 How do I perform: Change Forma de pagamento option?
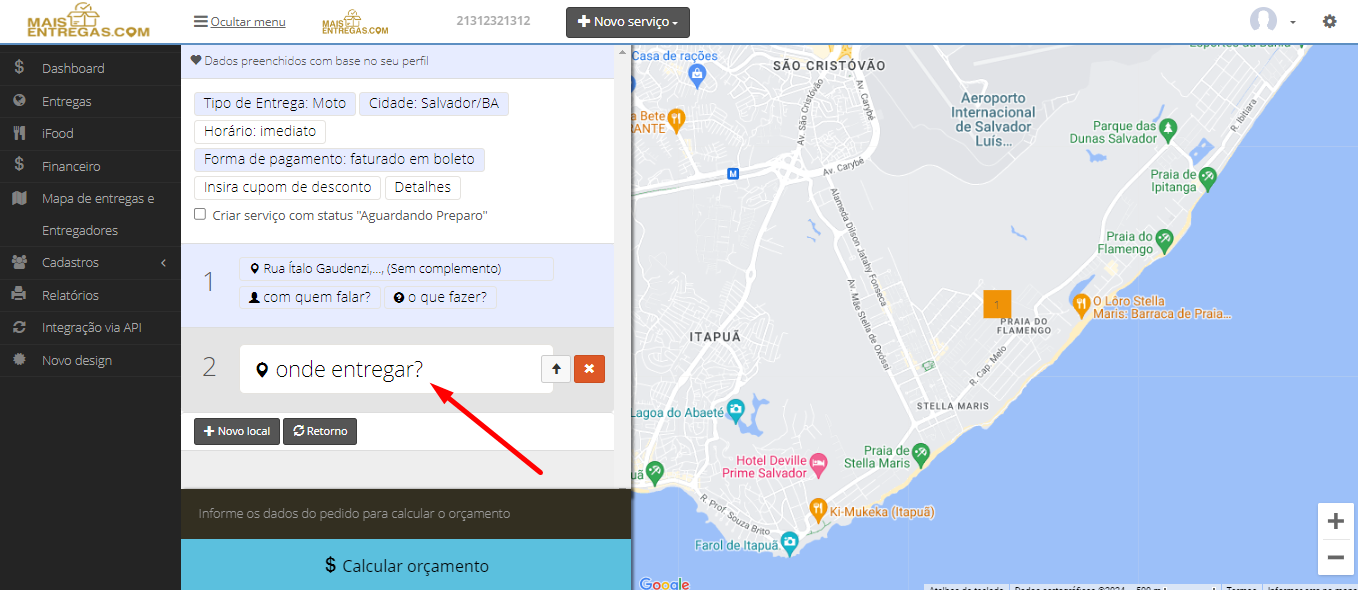pyautogui.click(x=339, y=159)
